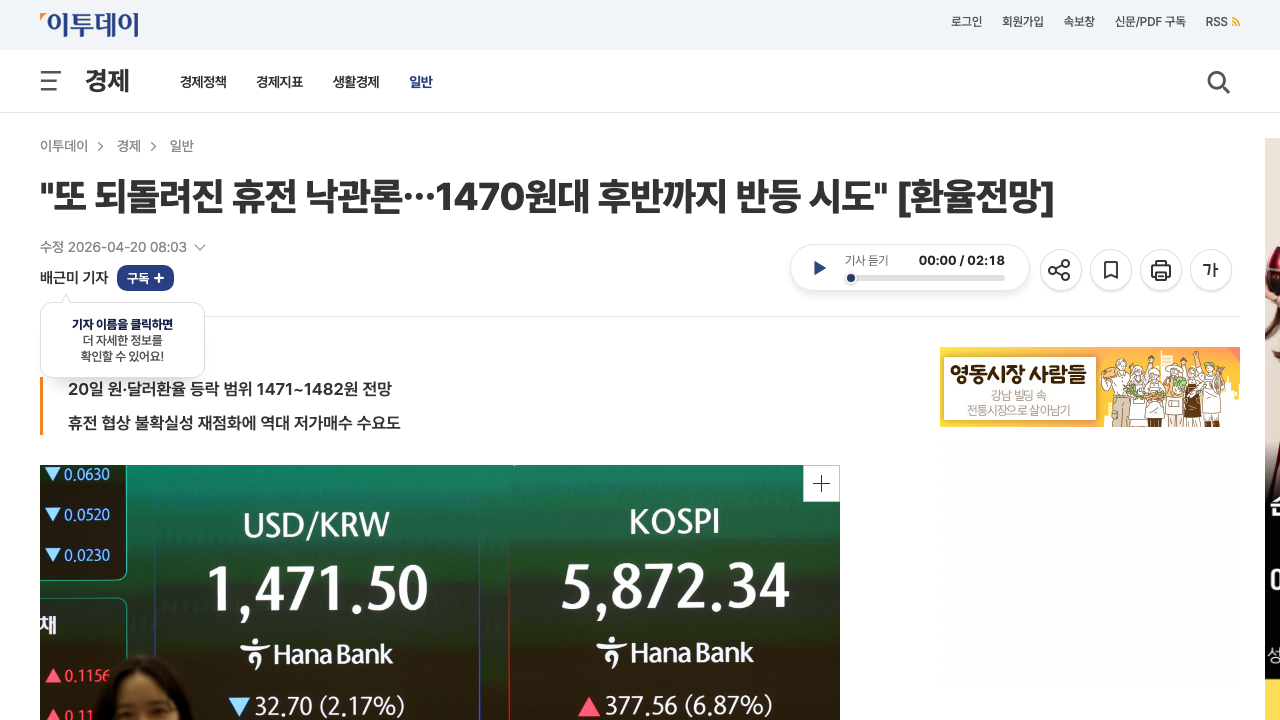Open the 영동시장 사람들 banner
The height and width of the screenshot is (720, 1280).
tap(1090, 387)
